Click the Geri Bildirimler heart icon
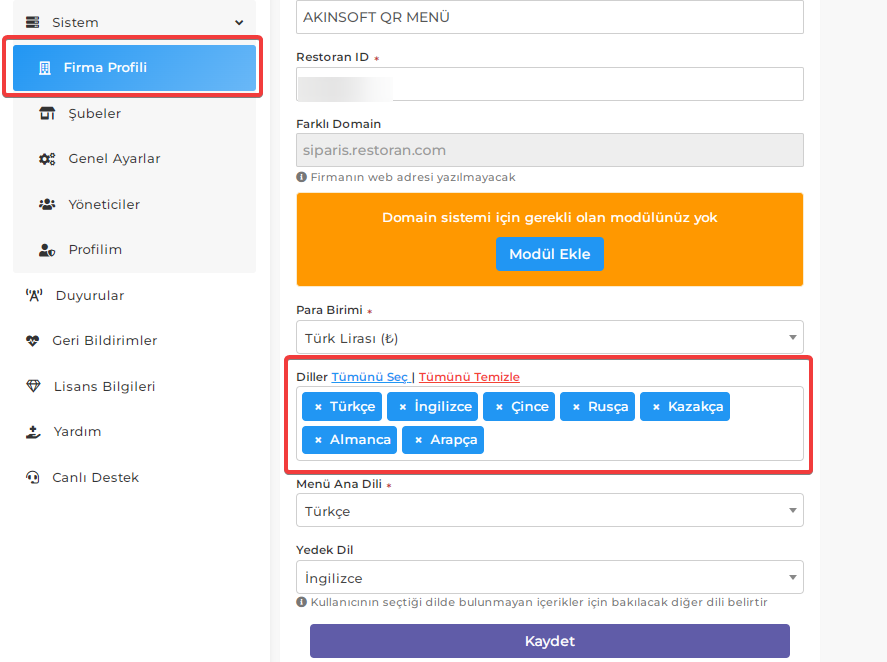The height and width of the screenshot is (662, 887). [x=33, y=341]
